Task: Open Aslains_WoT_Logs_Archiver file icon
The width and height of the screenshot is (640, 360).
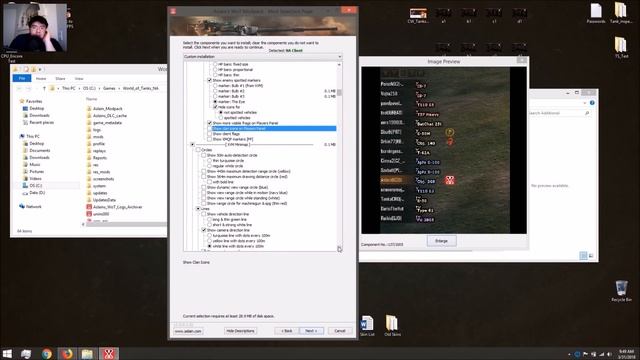Action: click(89, 207)
